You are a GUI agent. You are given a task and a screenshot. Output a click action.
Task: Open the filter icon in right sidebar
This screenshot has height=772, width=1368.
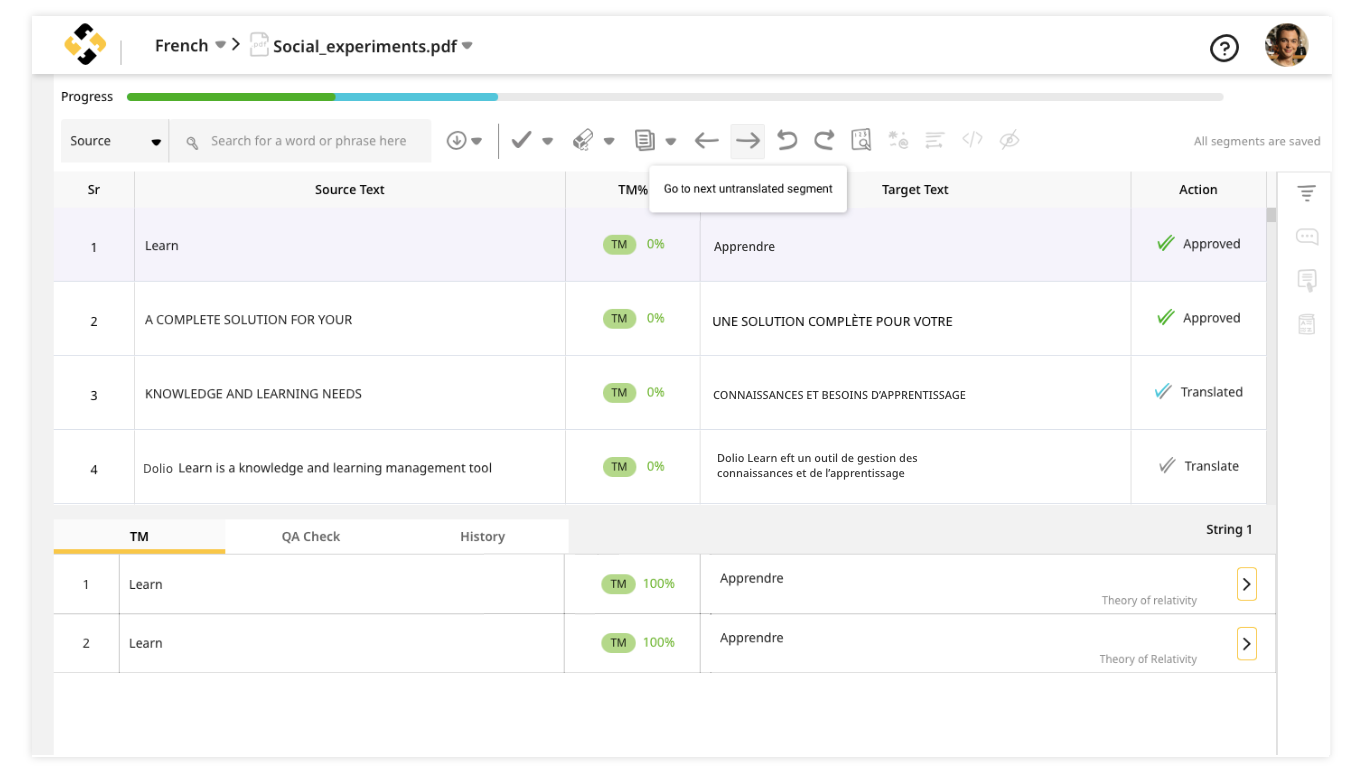(x=1306, y=193)
